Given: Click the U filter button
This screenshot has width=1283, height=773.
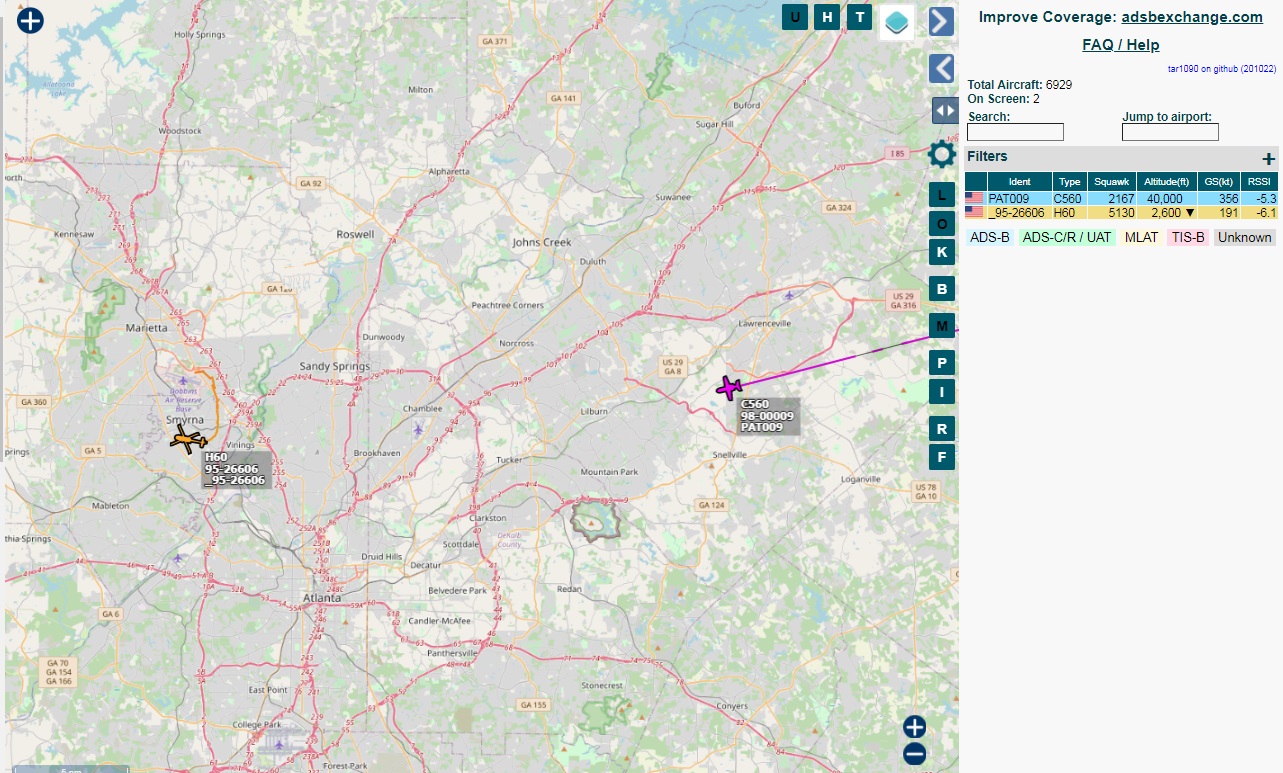Looking at the screenshot, I should [x=795, y=17].
